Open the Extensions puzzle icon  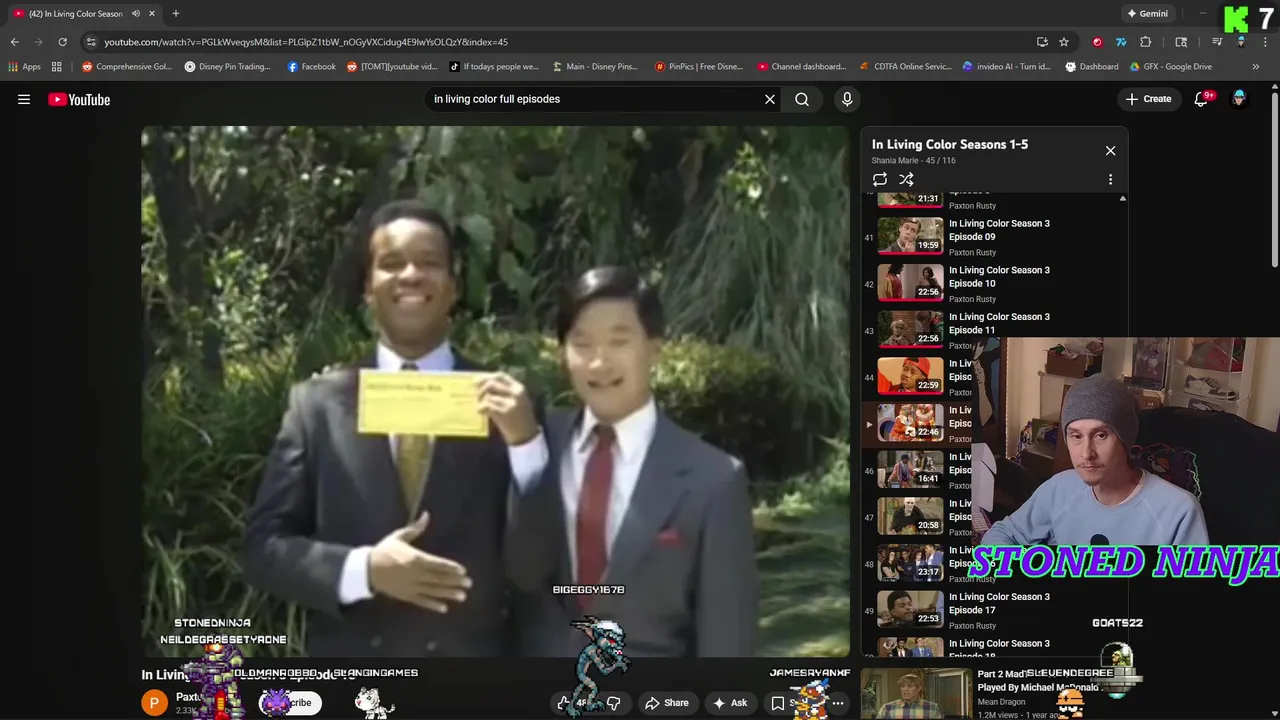click(x=1146, y=42)
